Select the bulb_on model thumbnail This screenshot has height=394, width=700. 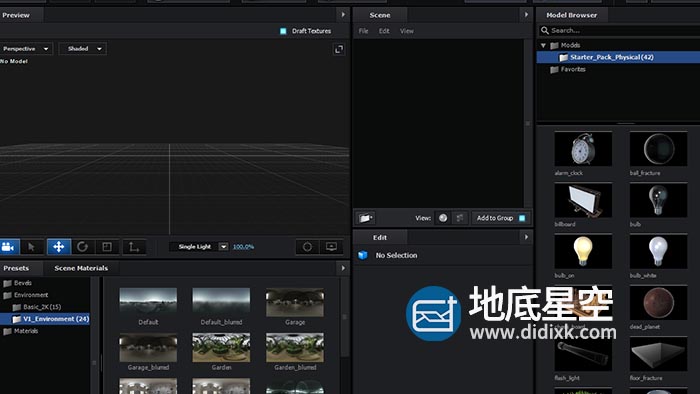583,252
